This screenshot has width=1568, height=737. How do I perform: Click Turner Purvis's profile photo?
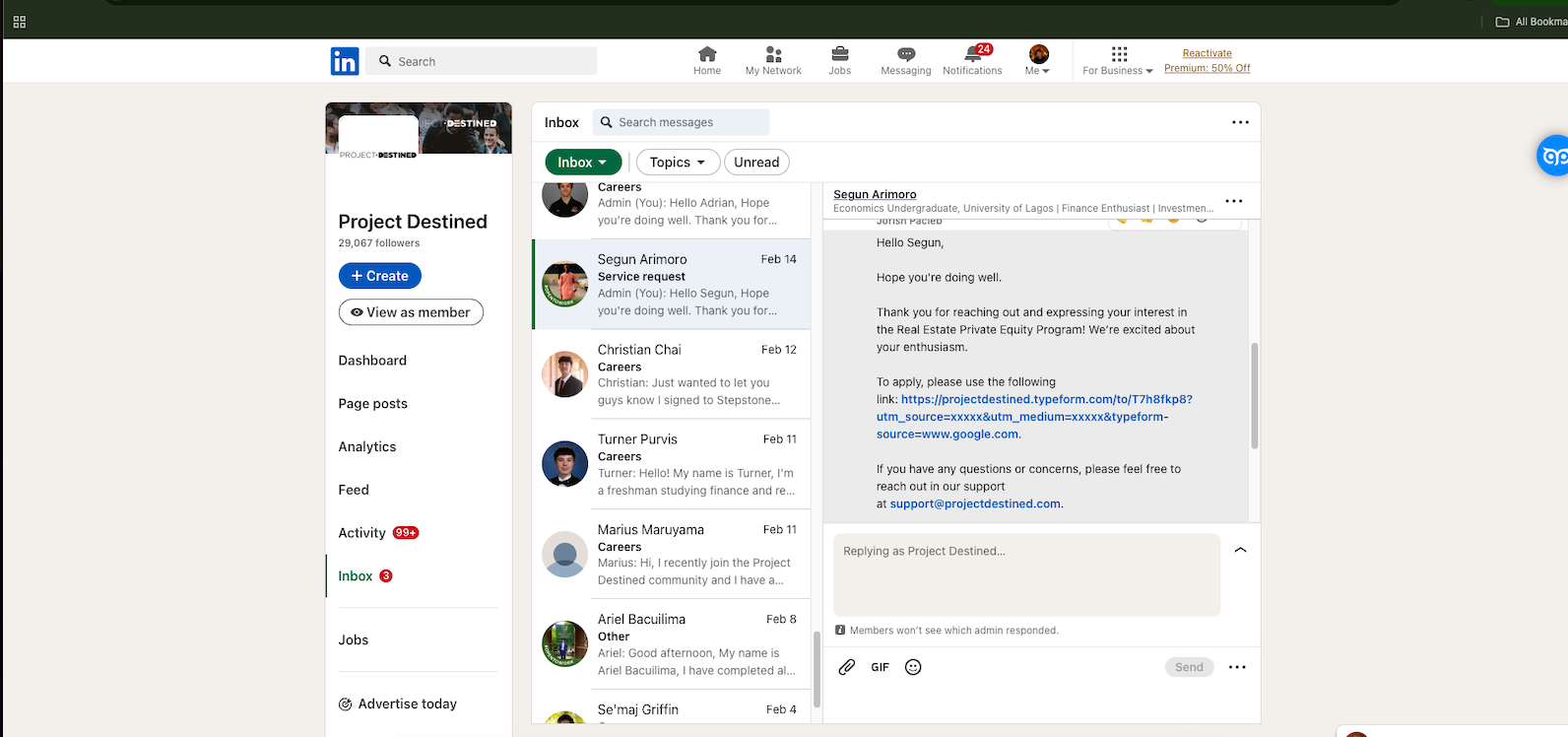point(565,464)
